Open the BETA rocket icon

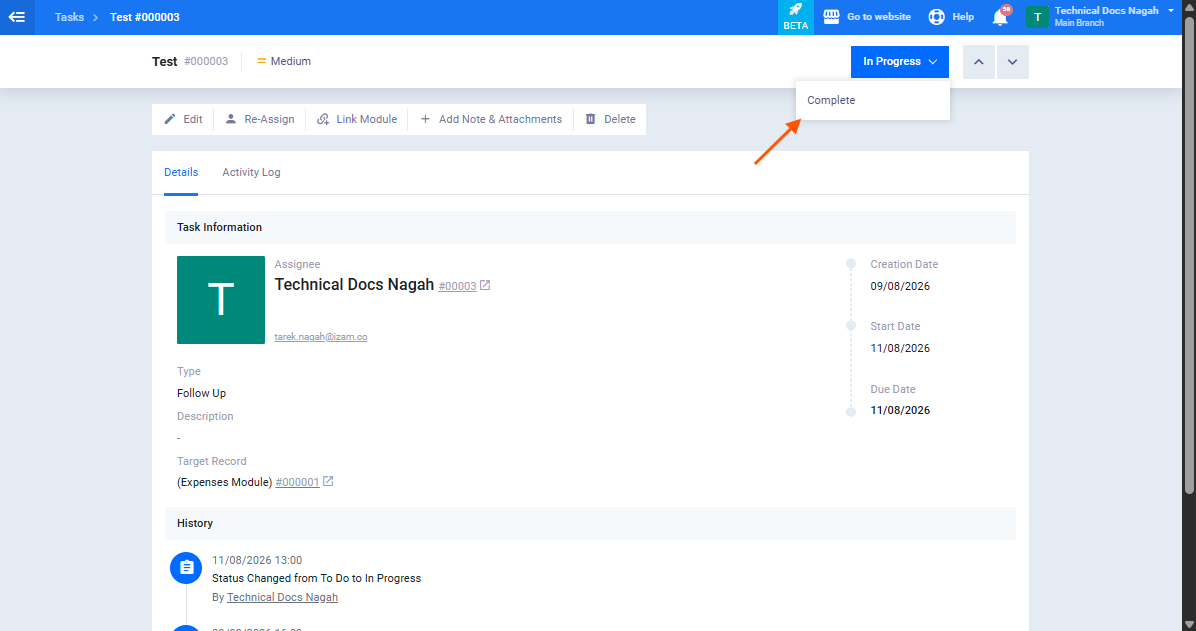pos(796,10)
